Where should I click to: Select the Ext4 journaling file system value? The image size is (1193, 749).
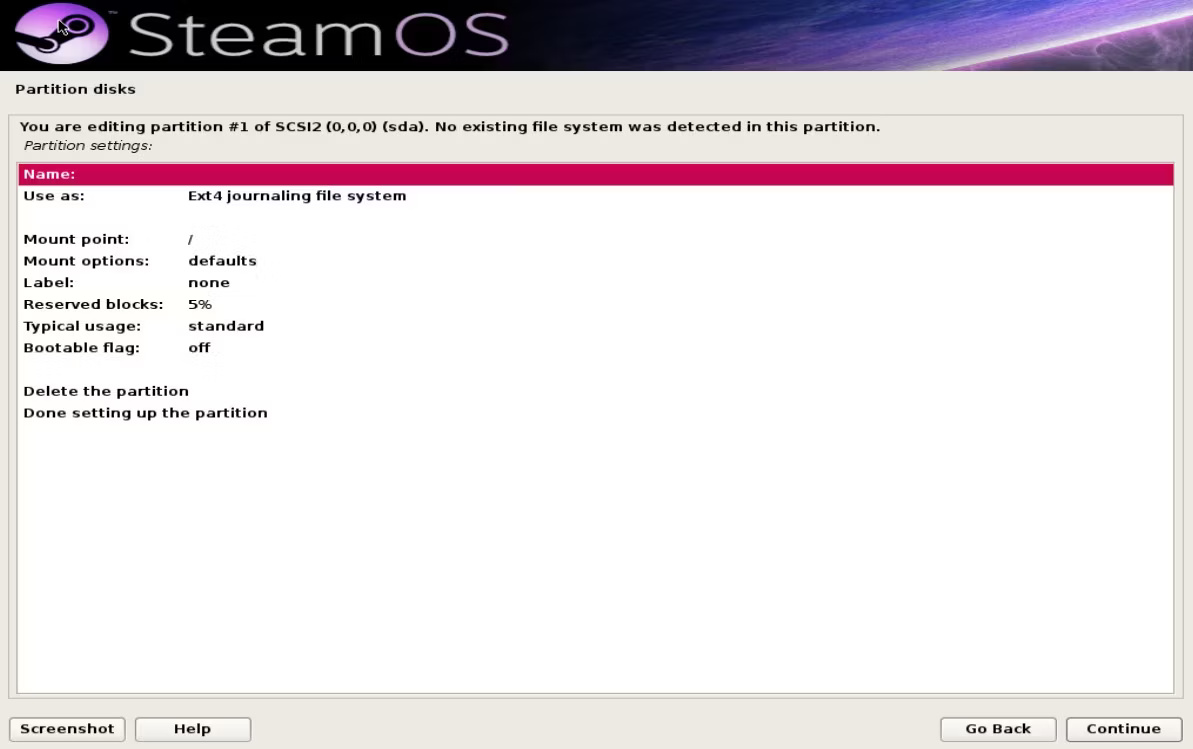click(297, 195)
